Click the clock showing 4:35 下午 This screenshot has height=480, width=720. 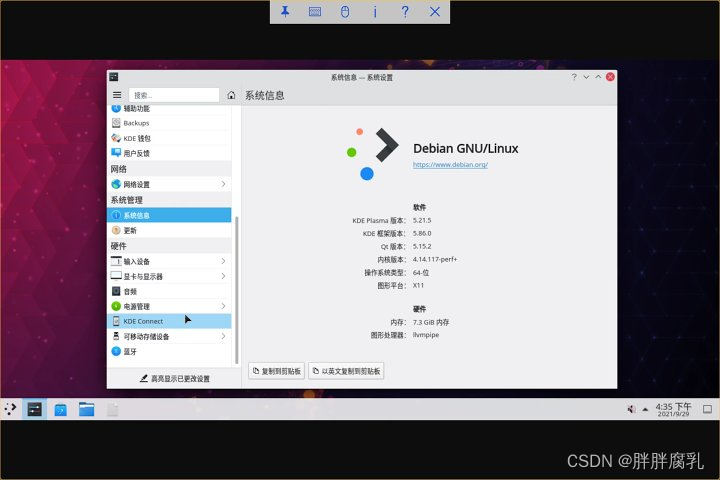pos(673,409)
